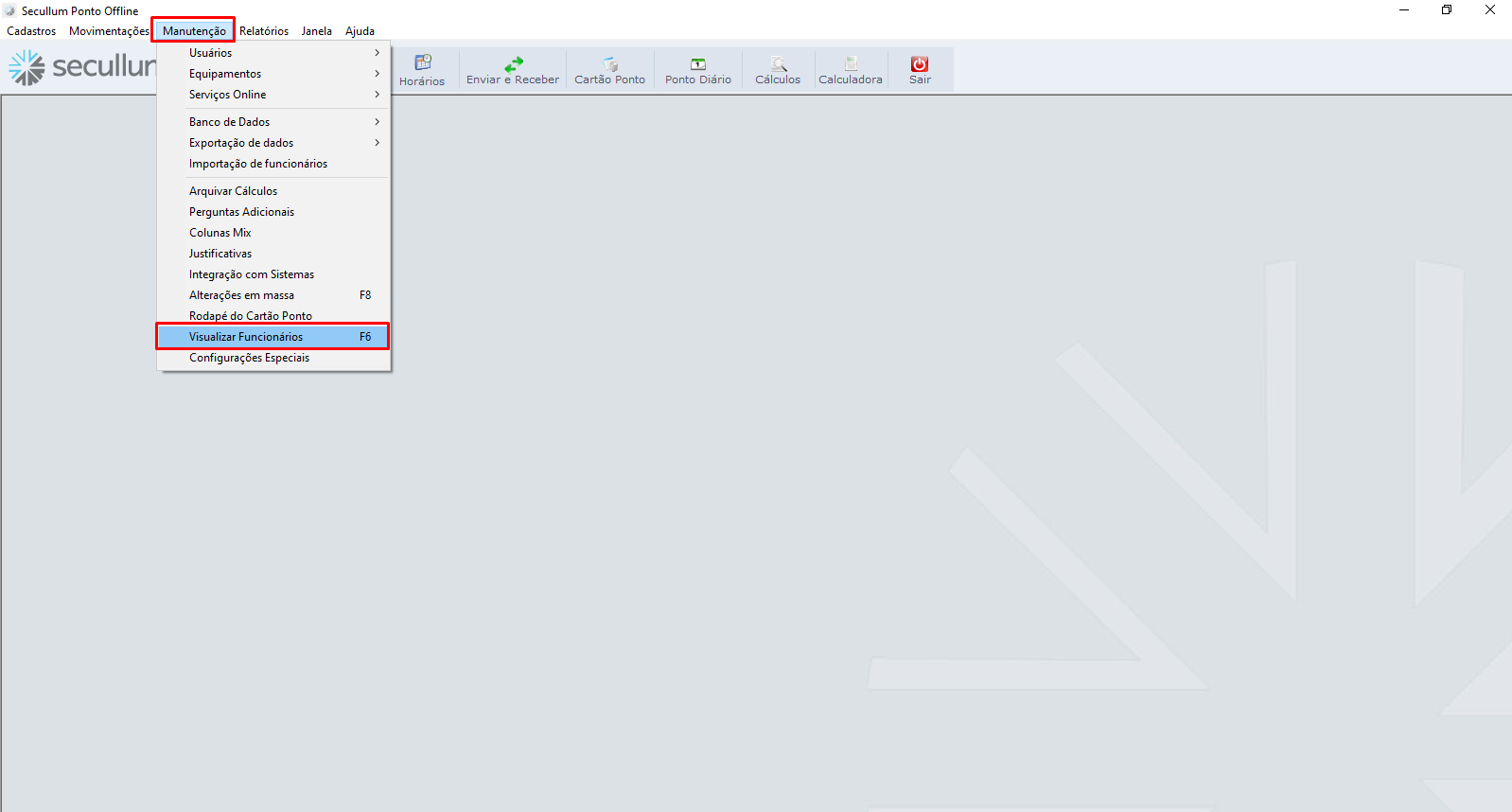Select Arquivar Cálculos menu entry
Image resolution: width=1512 pixels, height=812 pixels.
(273, 191)
